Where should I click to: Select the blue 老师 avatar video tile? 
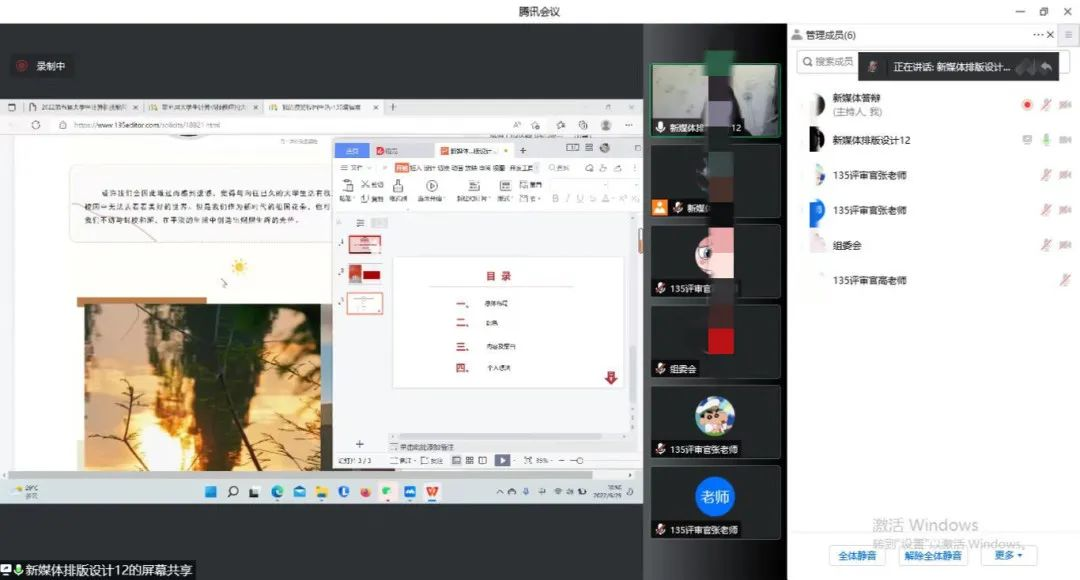coord(715,503)
